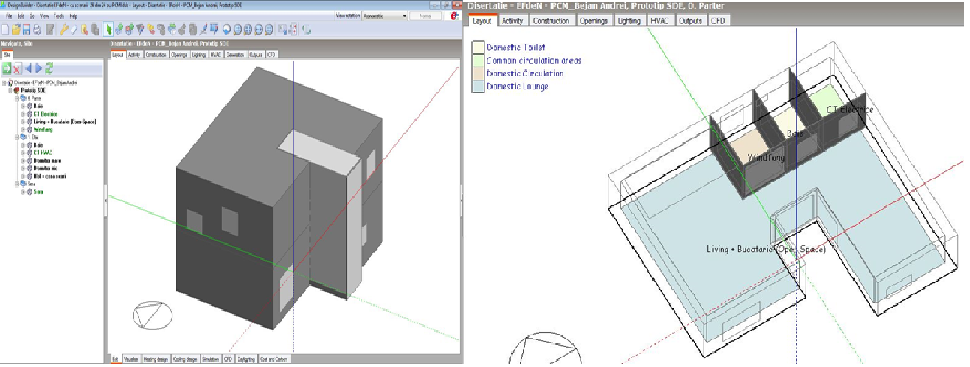The height and width of the screenshot is (367, 970).
Task: Click the Domestic Circulation legend label
Action: pos(525,73)
